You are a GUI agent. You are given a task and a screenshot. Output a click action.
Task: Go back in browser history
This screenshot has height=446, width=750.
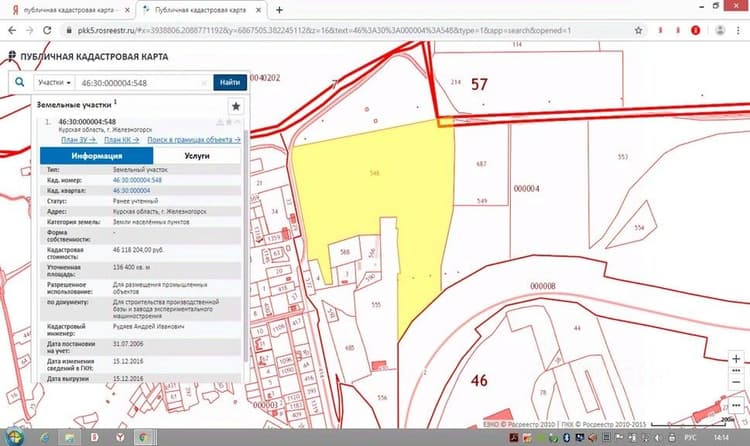(x=12, y=30)
